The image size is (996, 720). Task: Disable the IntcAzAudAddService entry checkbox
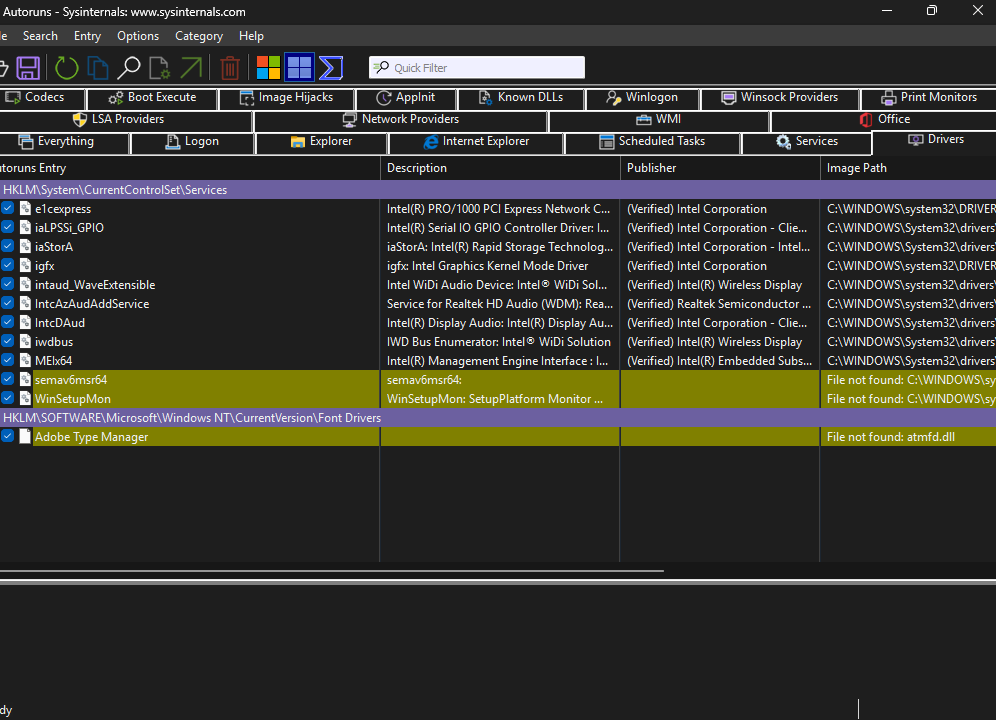(x=8, y=303)
